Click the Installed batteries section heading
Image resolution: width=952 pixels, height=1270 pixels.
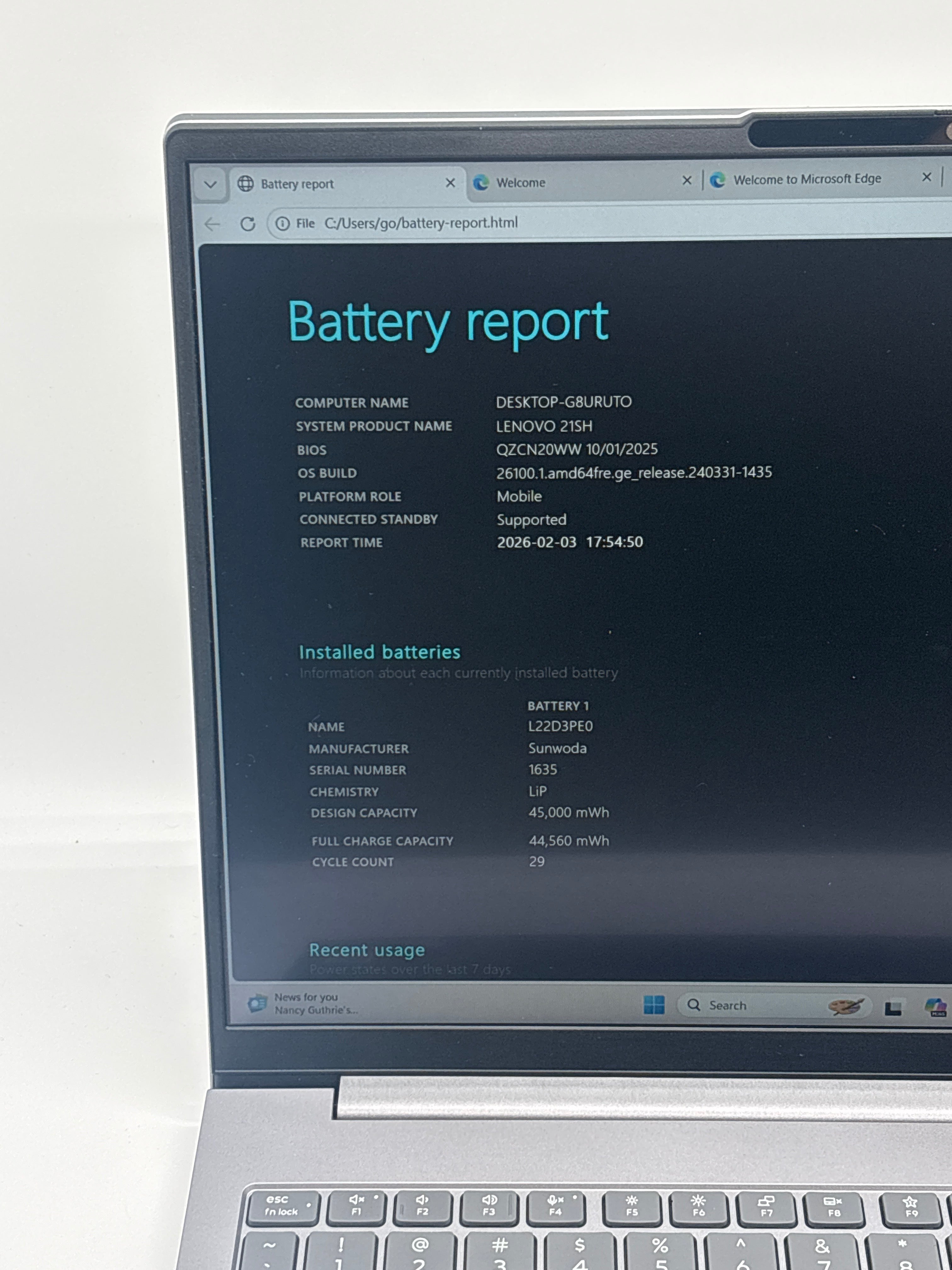[380, 652]
